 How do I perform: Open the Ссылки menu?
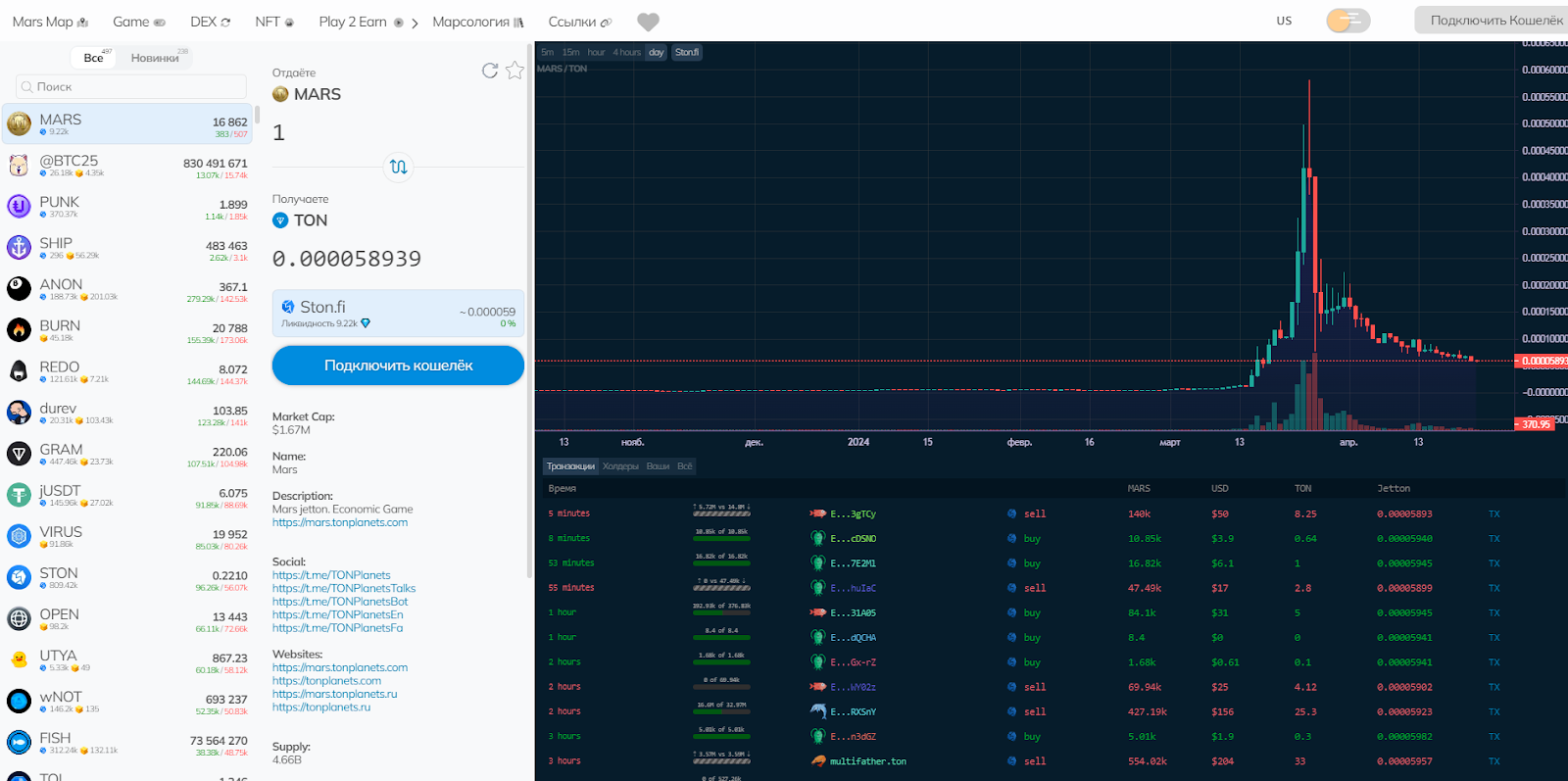[x=580, y=22]
